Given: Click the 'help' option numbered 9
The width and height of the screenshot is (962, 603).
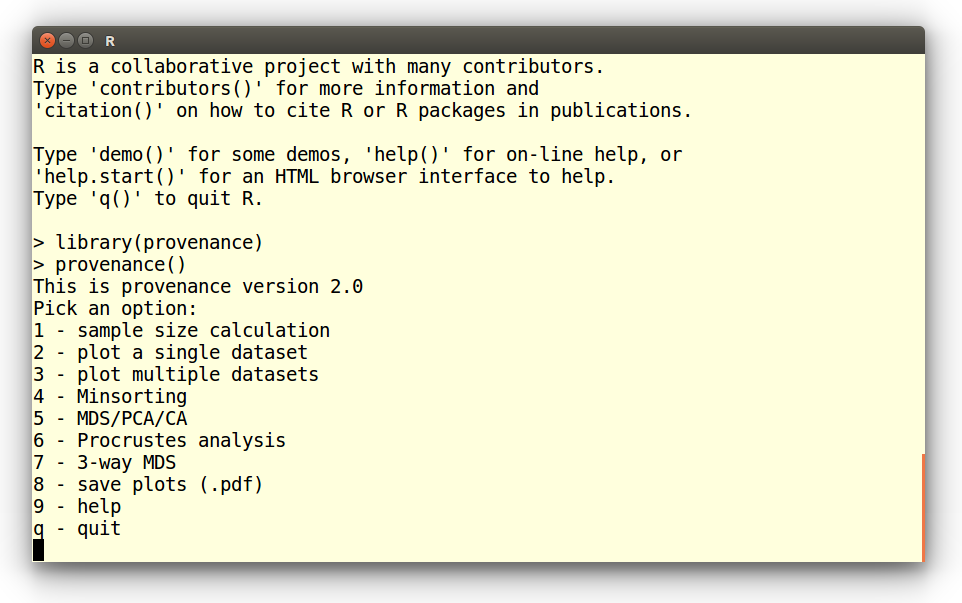Looking at the screenshot, I should (x=77, y=506).
